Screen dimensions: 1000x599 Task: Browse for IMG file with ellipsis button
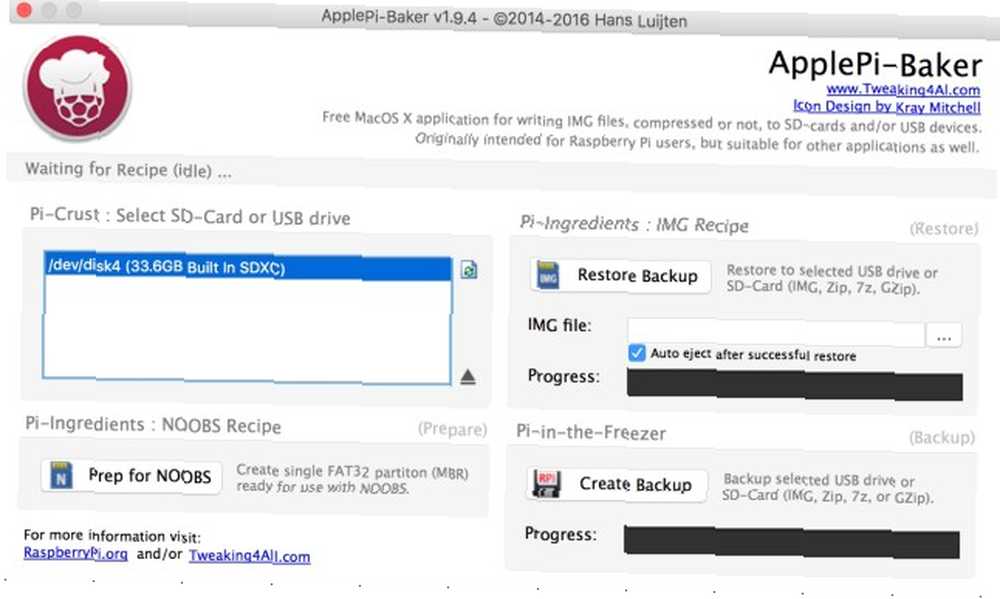pos(944,336)
